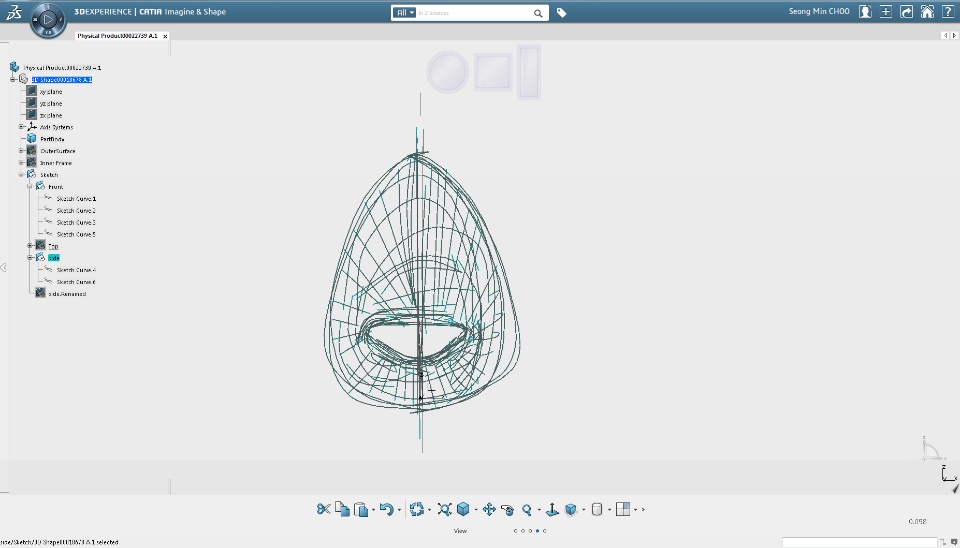This screenshot has width=960, height=548.
Task: Click the Share arrow icon
Action: tap(907, 12)
